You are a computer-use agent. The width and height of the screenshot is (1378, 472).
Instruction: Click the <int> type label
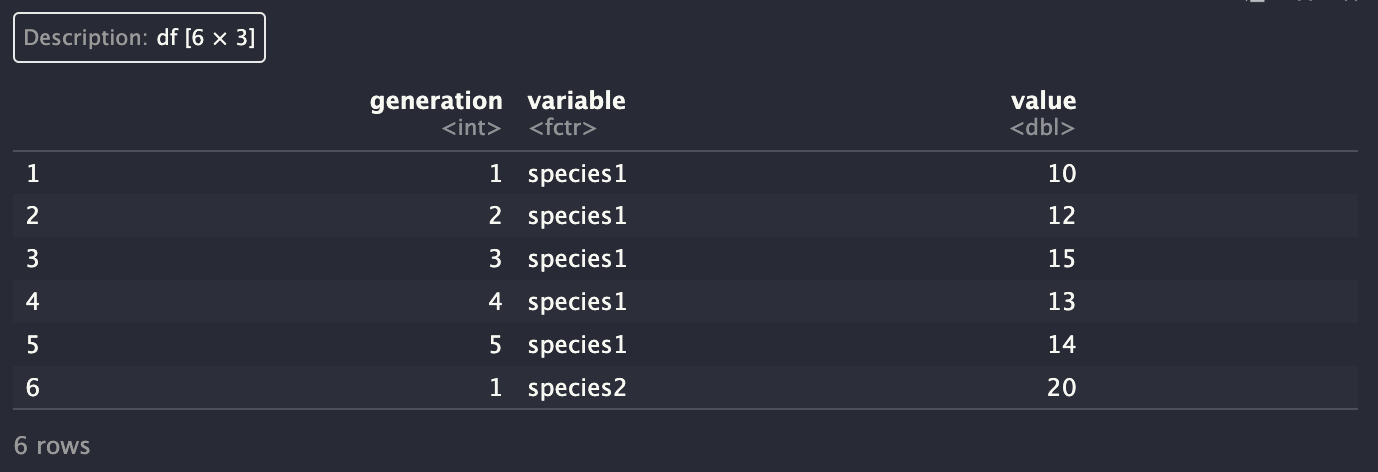click(471, 128)
